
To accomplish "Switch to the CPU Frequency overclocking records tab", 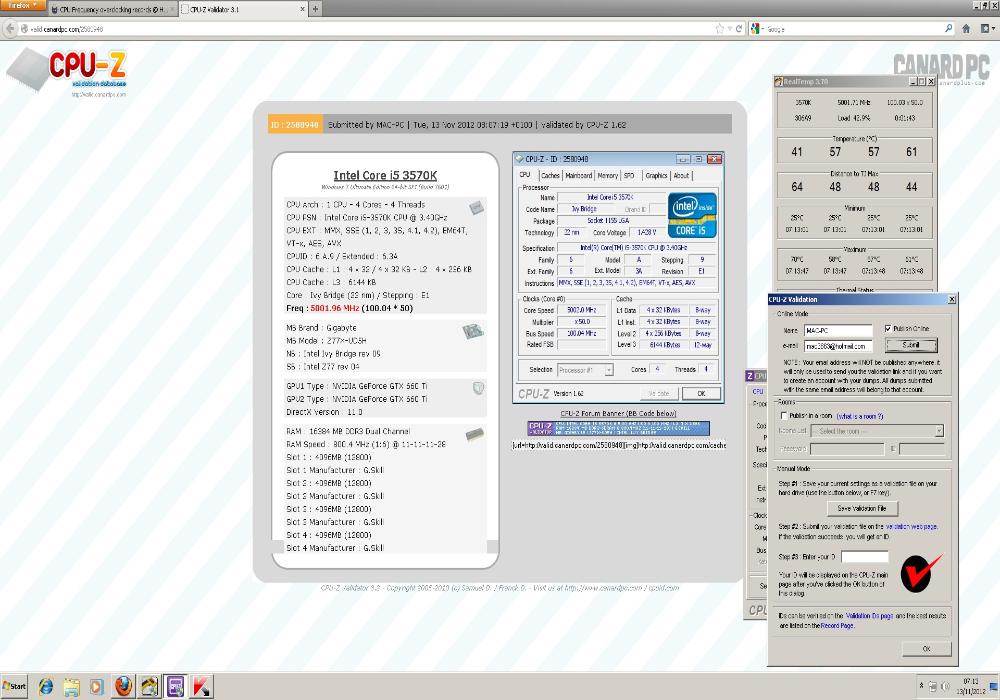I will pos(112,9).
